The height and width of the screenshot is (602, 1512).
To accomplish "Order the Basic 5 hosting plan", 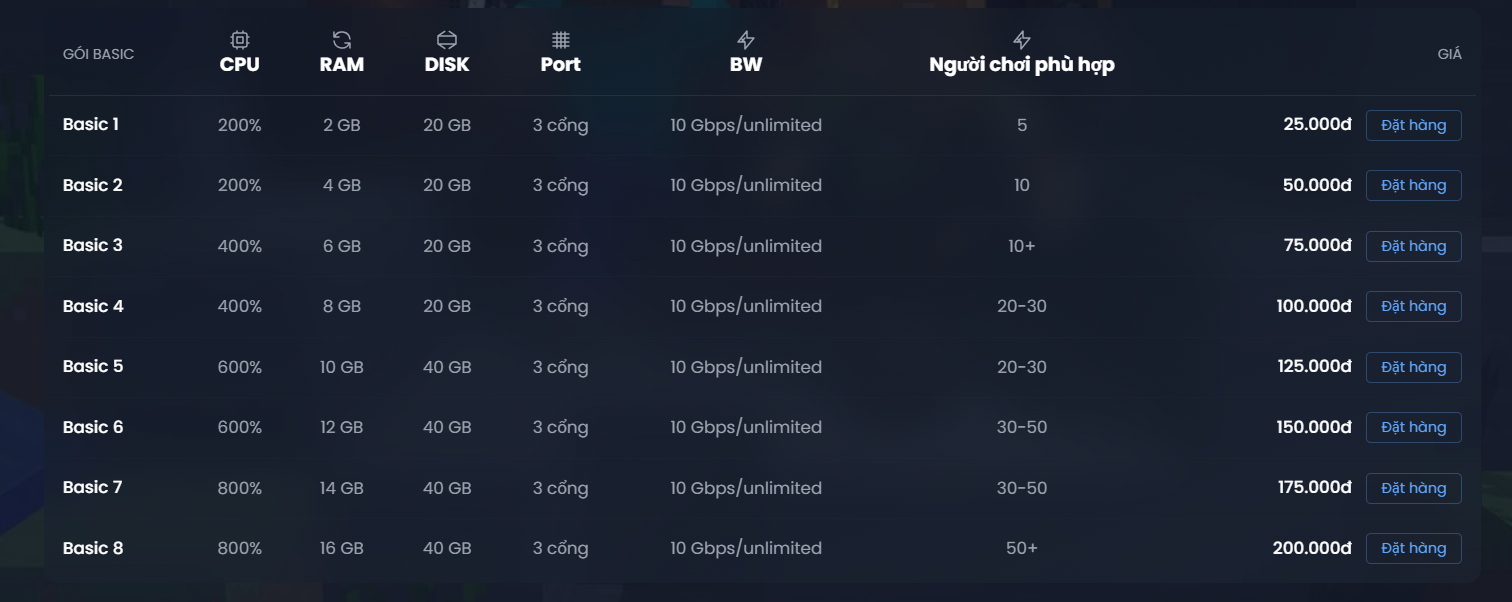I will tap(1413, 367).
